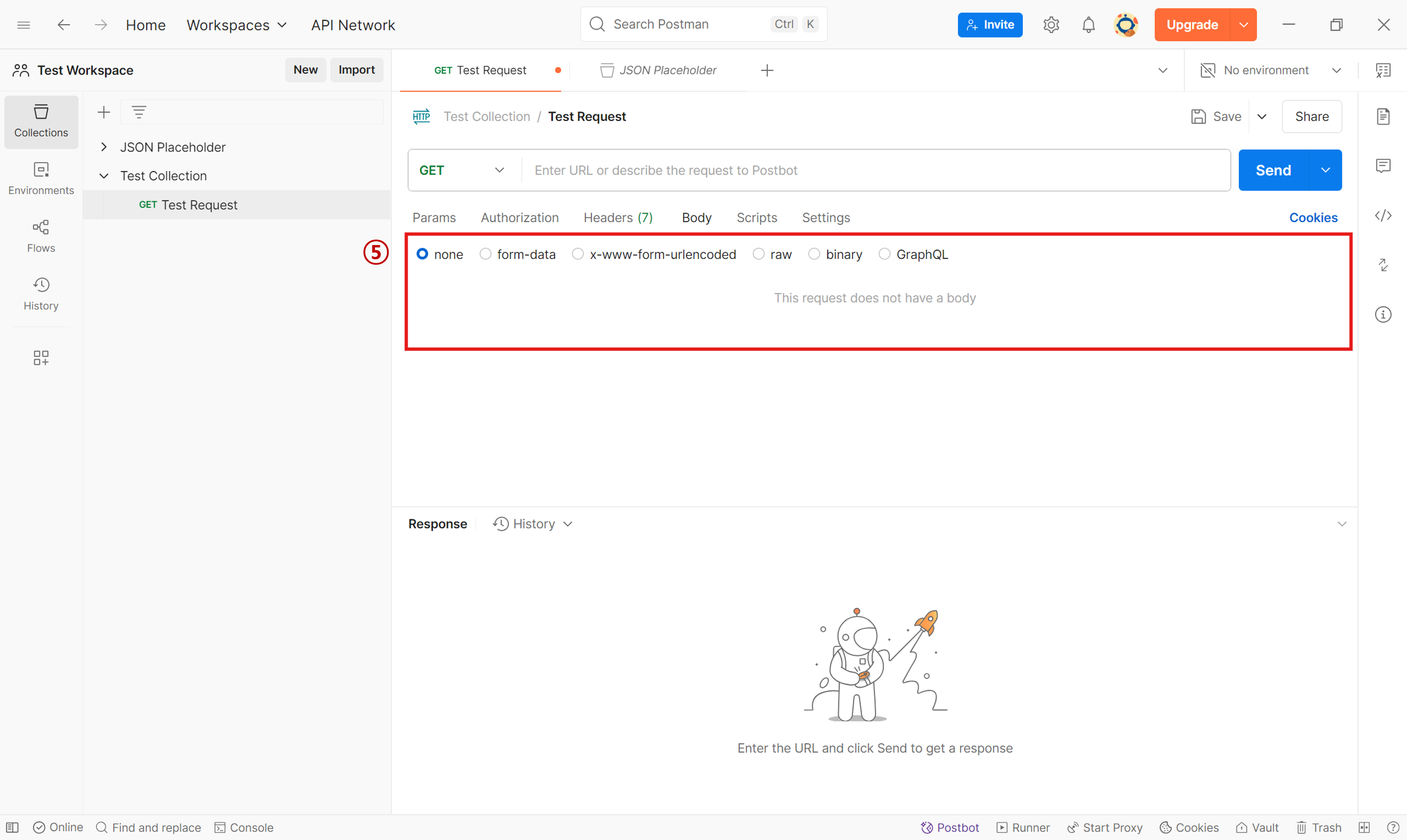This screenshot has height=840, width=1407.
Task: Click the Share button
Action: point(1311,117)
